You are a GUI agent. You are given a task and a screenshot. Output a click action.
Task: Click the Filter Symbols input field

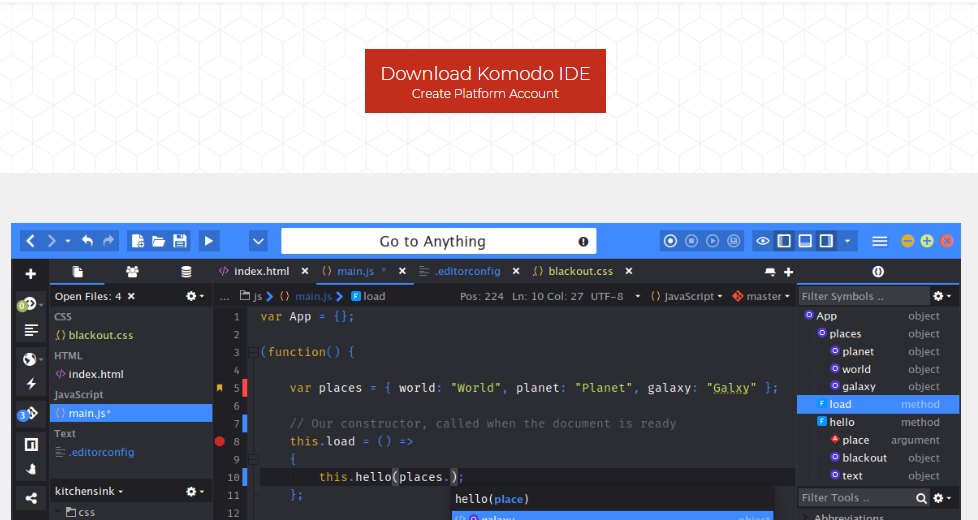tap(863, 296)
